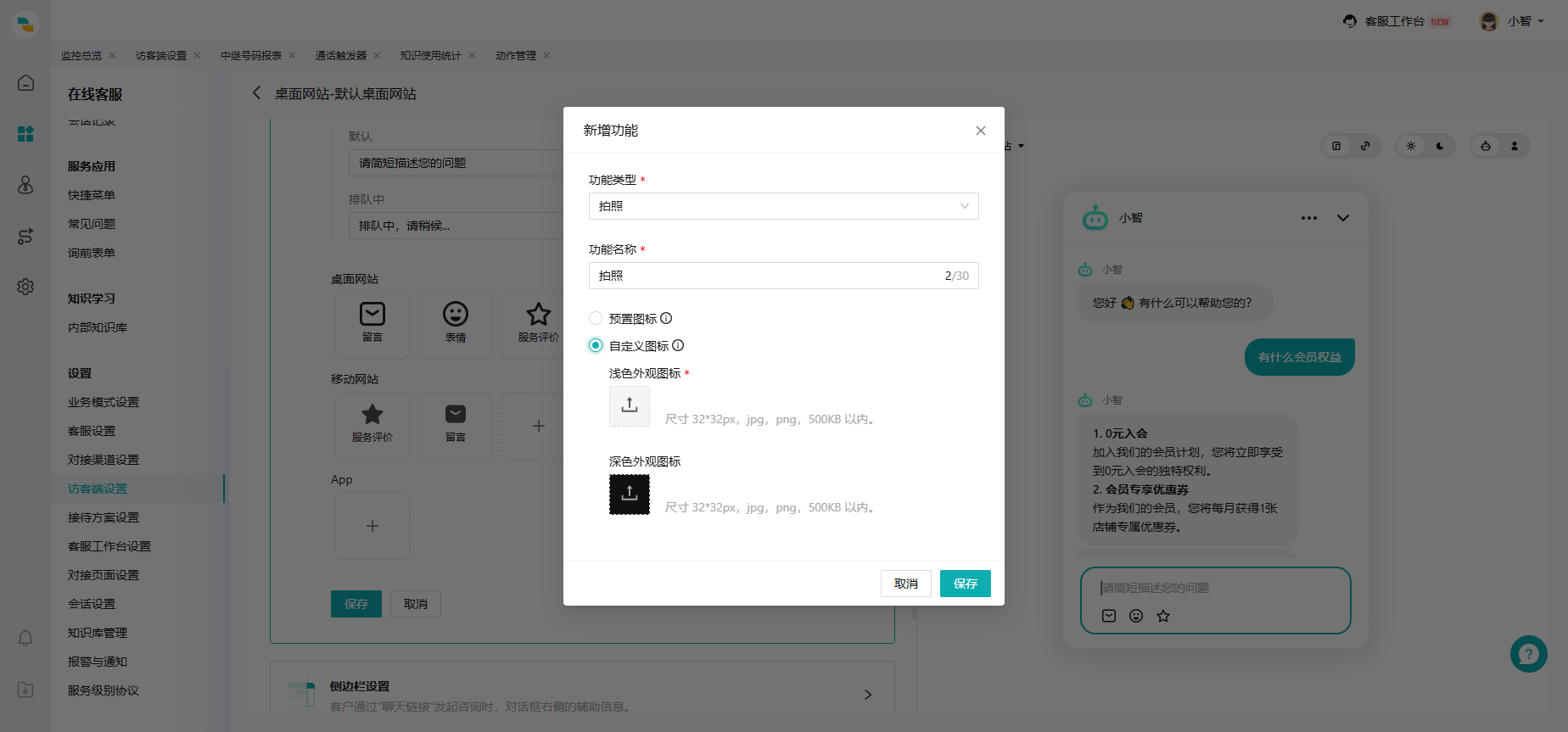Screen dimensions: 1568x732
Task: Collapse the chat preview widget chevron
Action: click(x=1343, y=218)
